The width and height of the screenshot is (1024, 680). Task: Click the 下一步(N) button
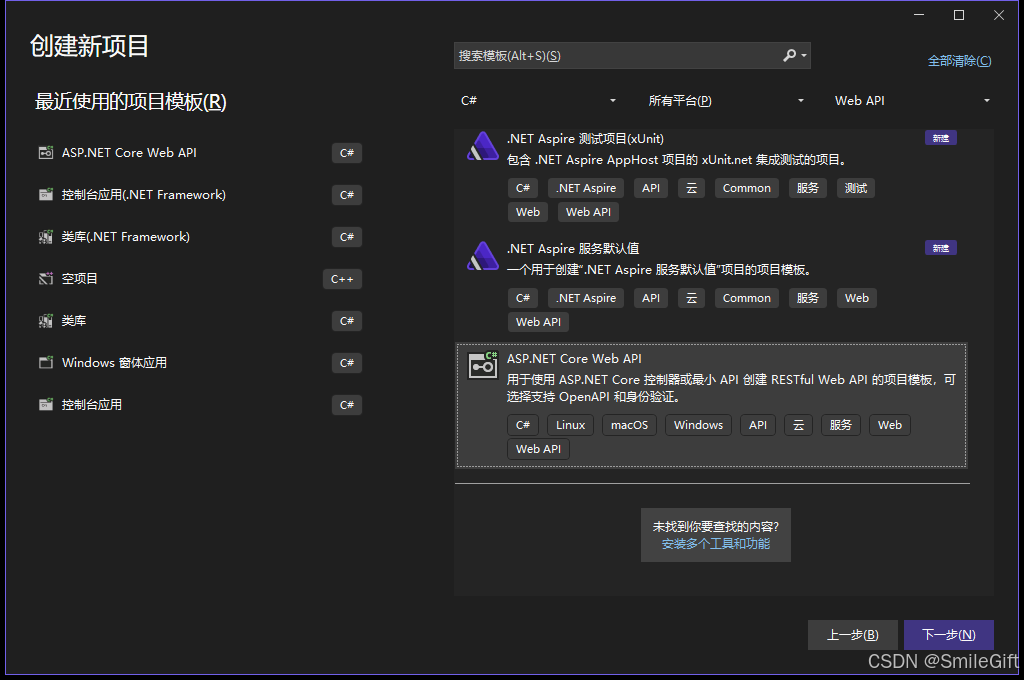point(948,634)
